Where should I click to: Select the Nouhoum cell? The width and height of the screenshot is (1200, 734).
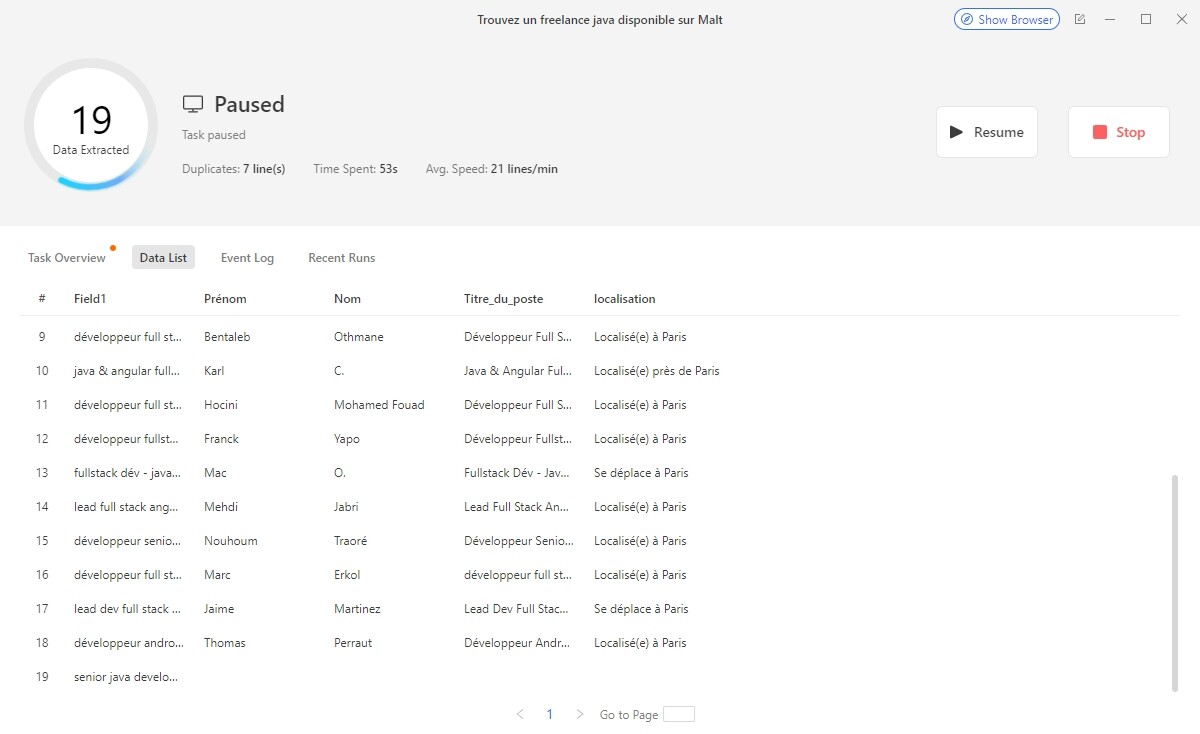click(x=231, y=541)
